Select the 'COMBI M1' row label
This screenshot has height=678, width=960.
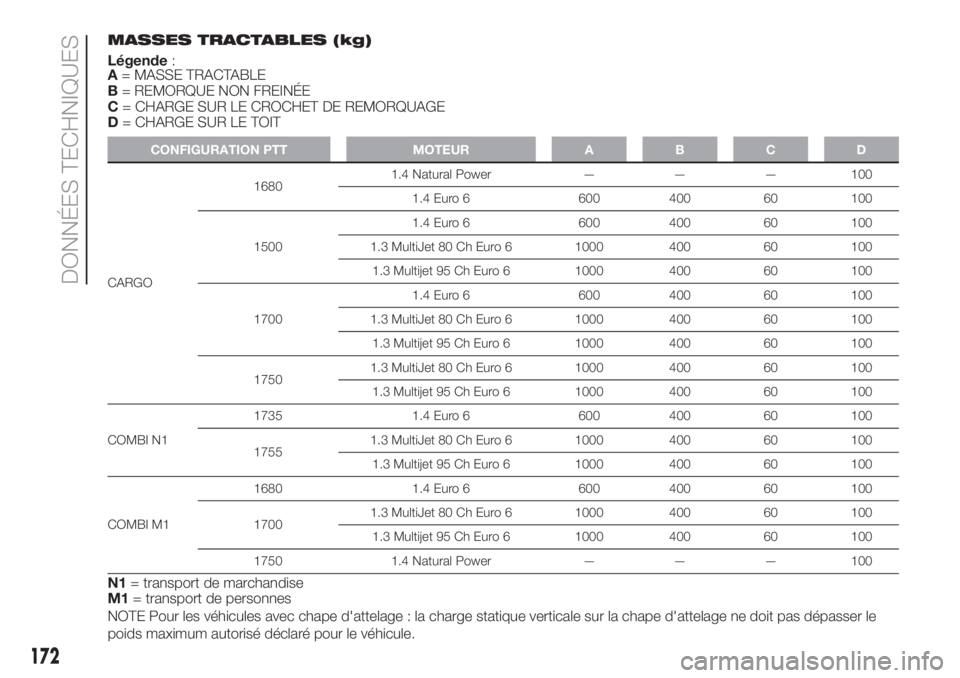(x=138, y=525)
